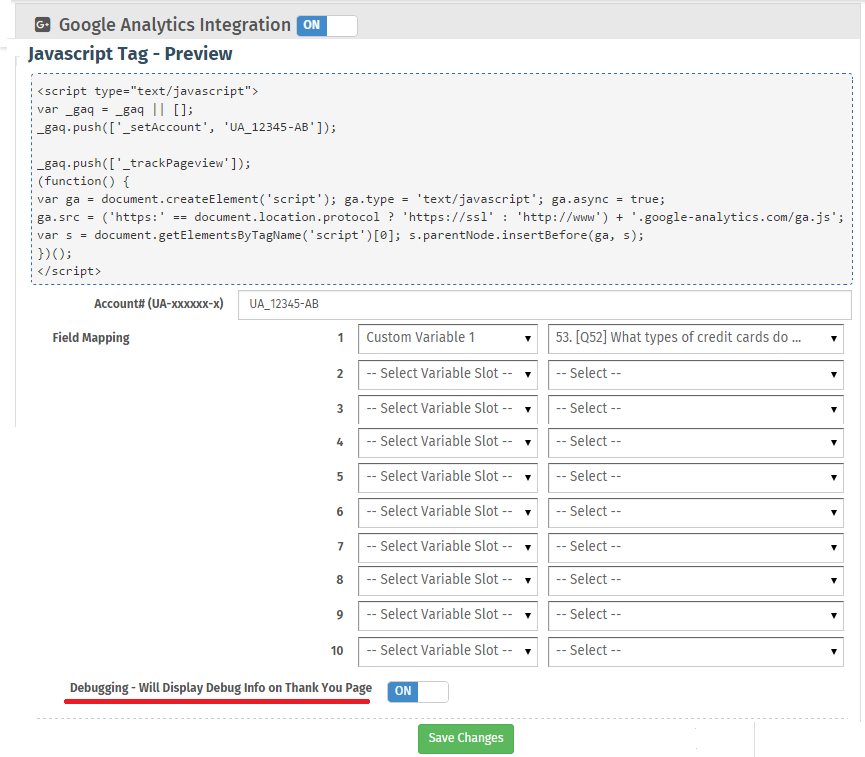Click the Debugging Thank You Page label
Image resolution: width=865 pixels, height=757 pixels.
221,688
